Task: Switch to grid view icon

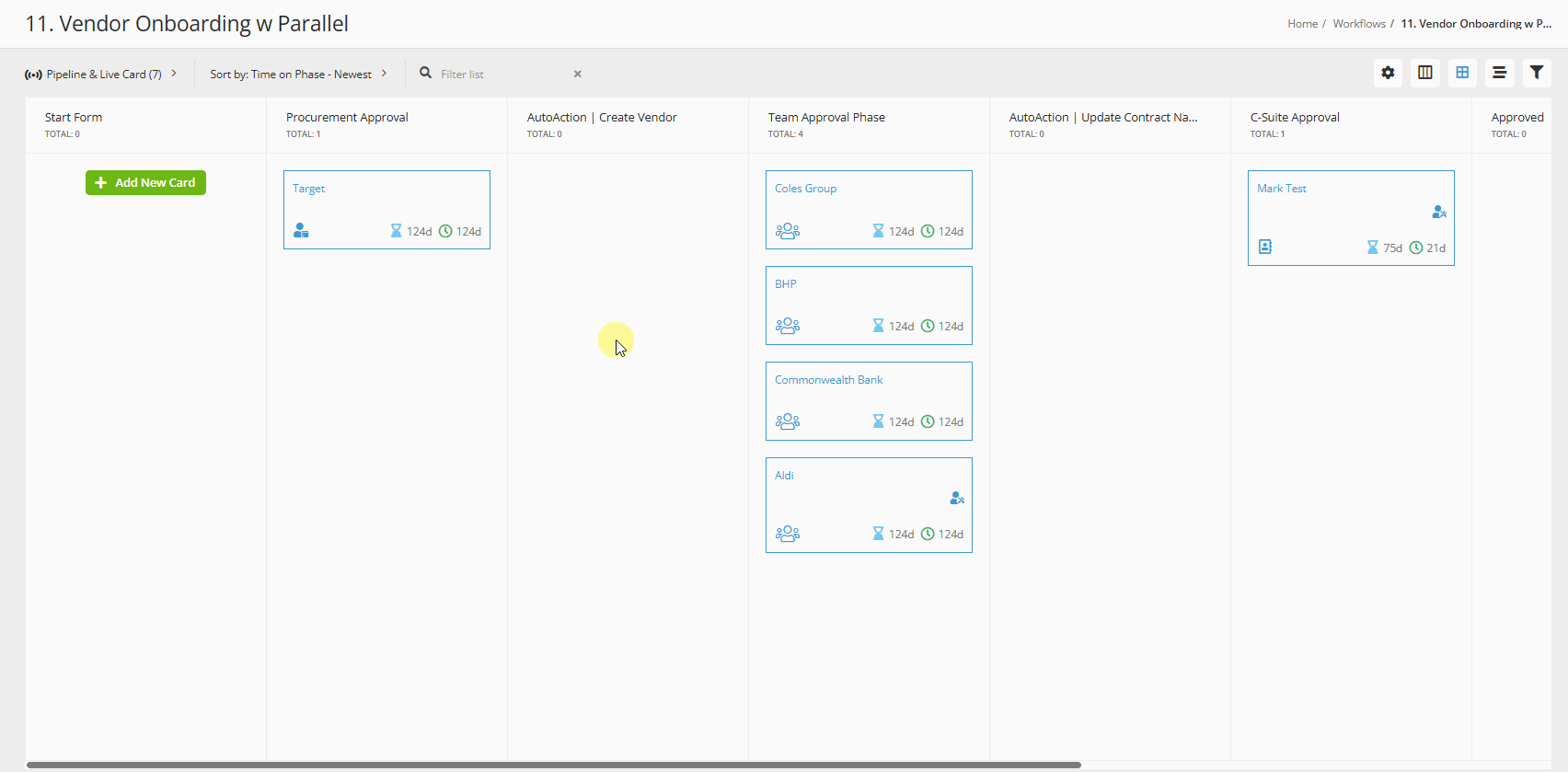Action: pyautogui.click(x=1461, y=73)
